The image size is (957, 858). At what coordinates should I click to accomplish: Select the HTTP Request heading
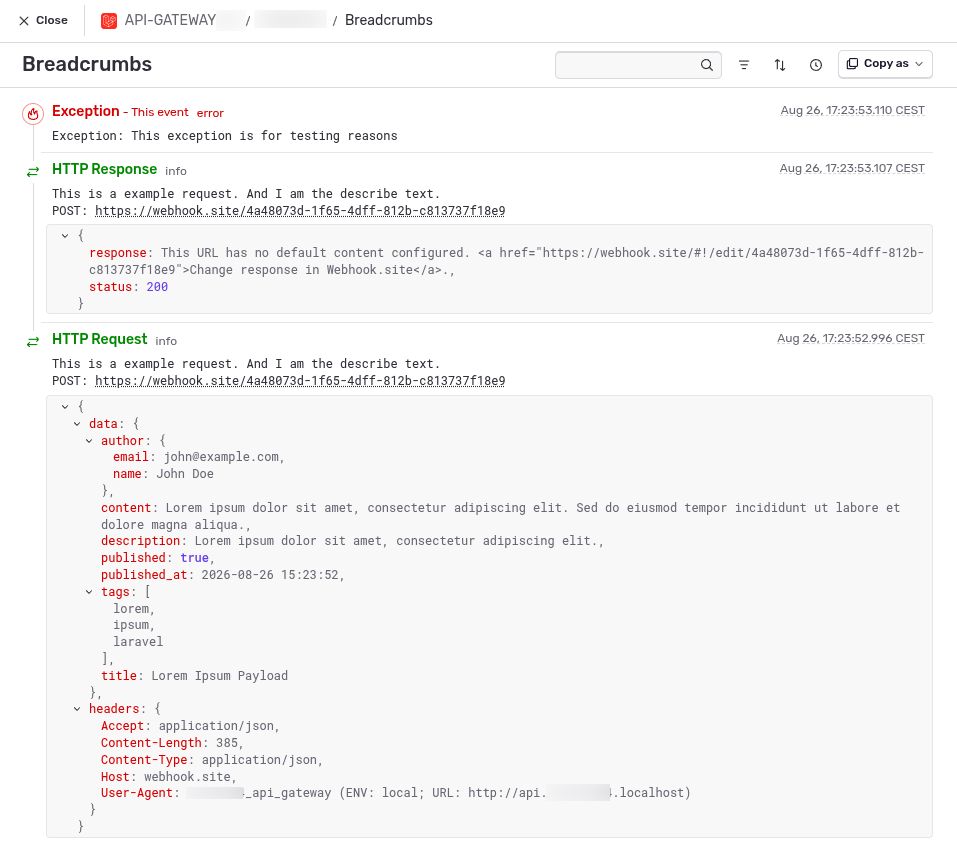coord(99,339)
